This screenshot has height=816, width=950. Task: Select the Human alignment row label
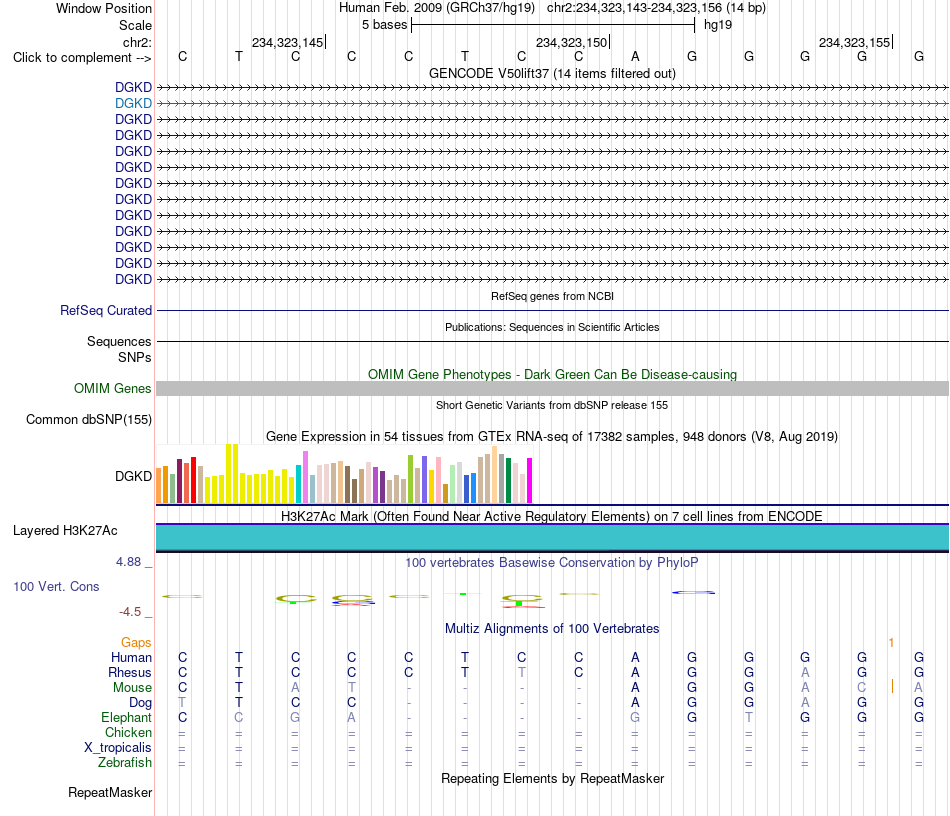(x=131, y=657)
